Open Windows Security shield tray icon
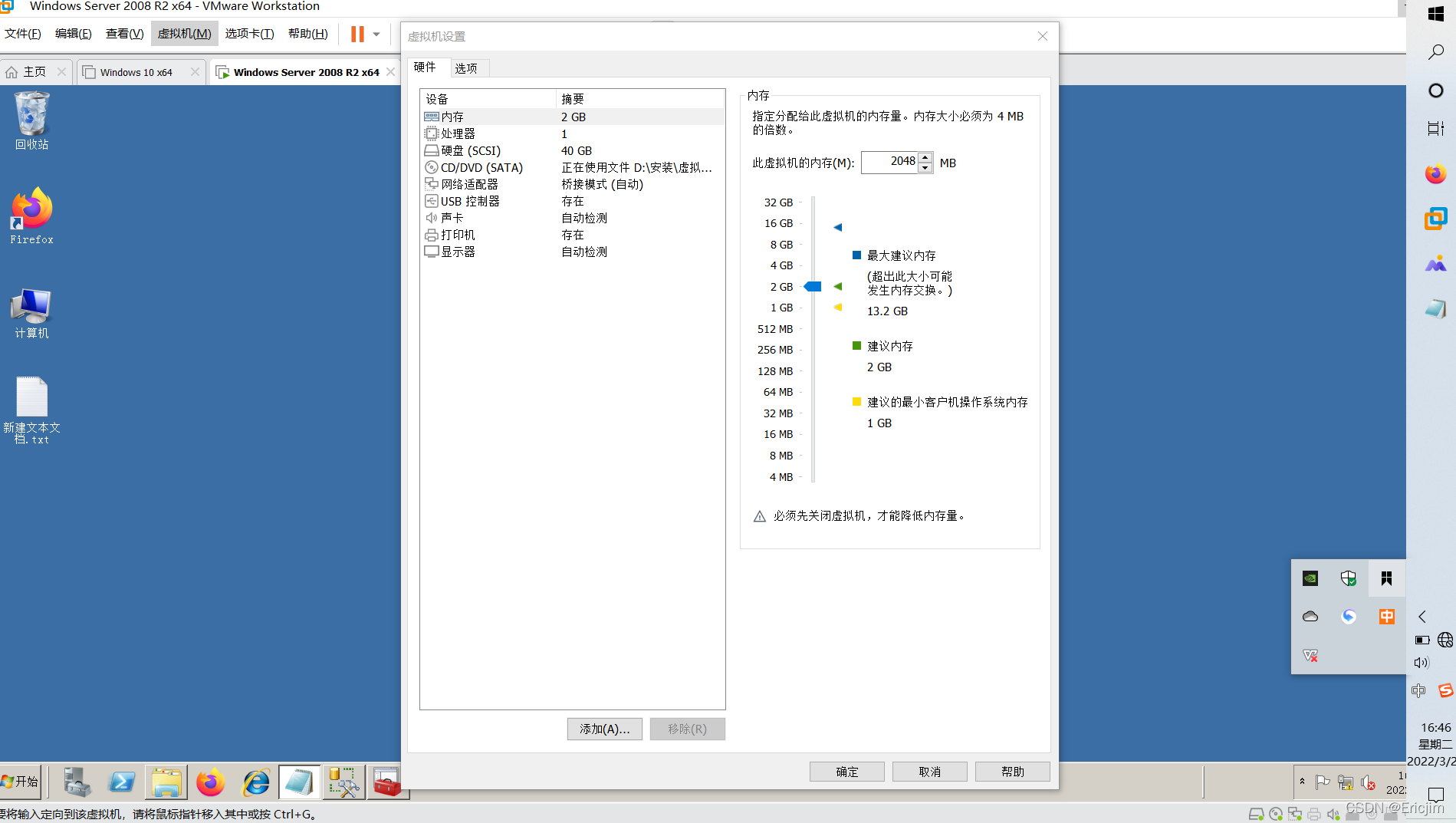1456x823 pixels. pos(1349,578)
